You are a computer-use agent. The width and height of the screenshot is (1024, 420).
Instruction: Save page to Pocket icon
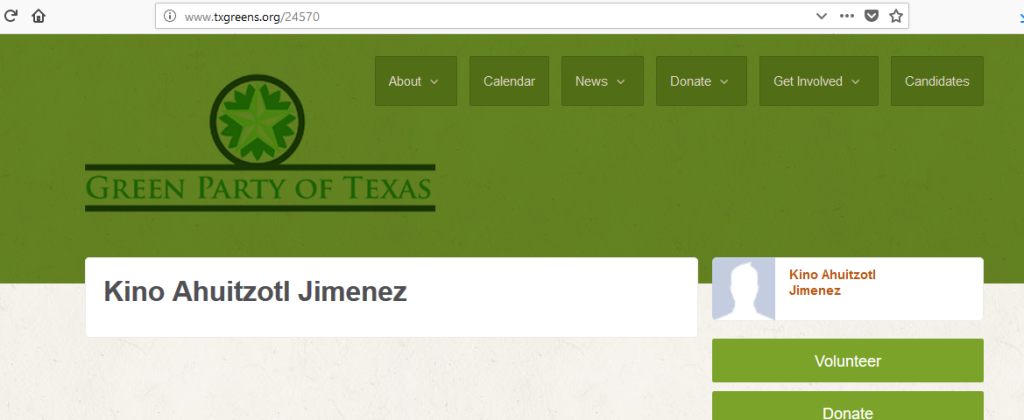click(871, 16)
